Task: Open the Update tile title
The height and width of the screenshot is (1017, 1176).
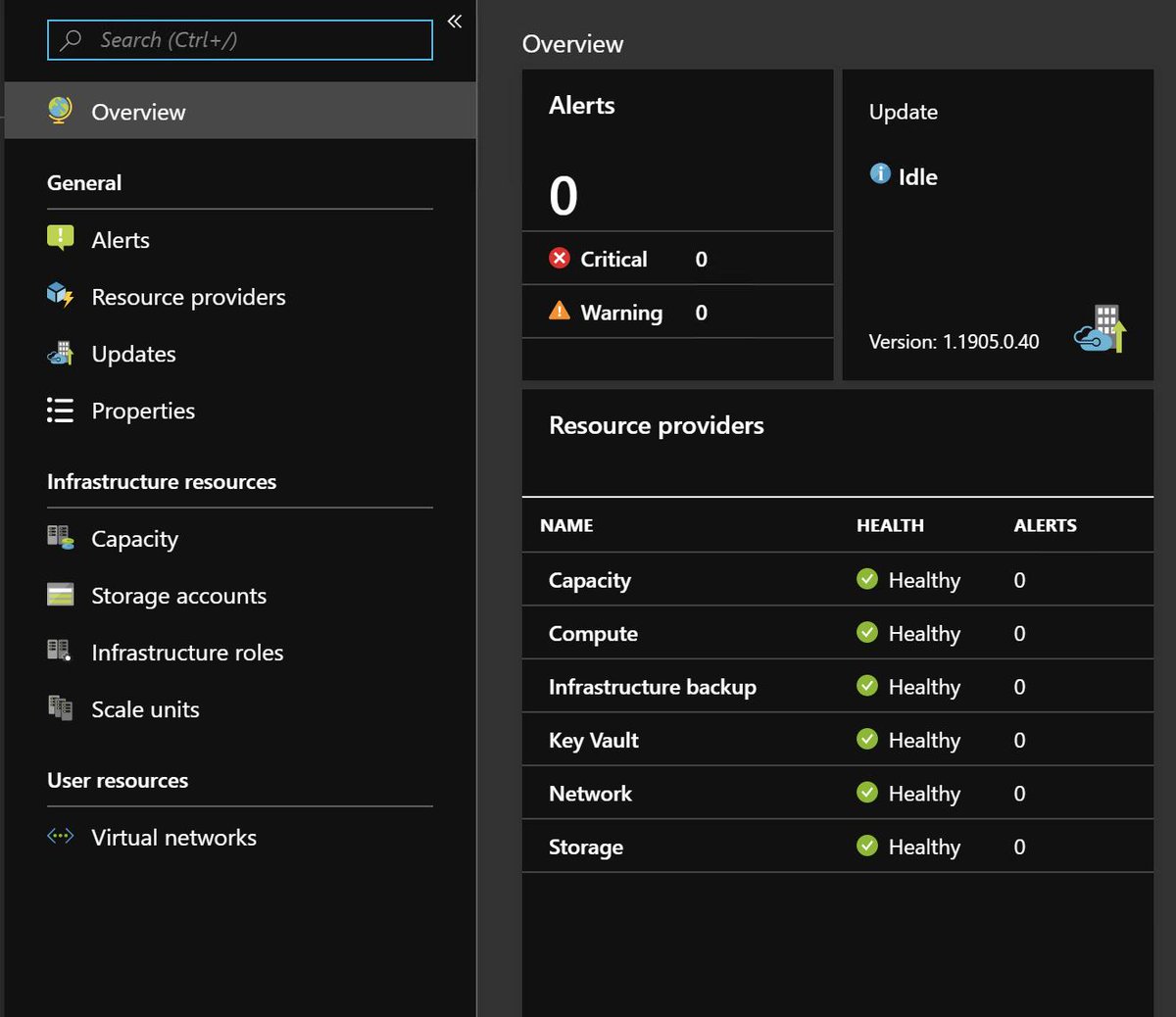Action: tap(903, 112)
